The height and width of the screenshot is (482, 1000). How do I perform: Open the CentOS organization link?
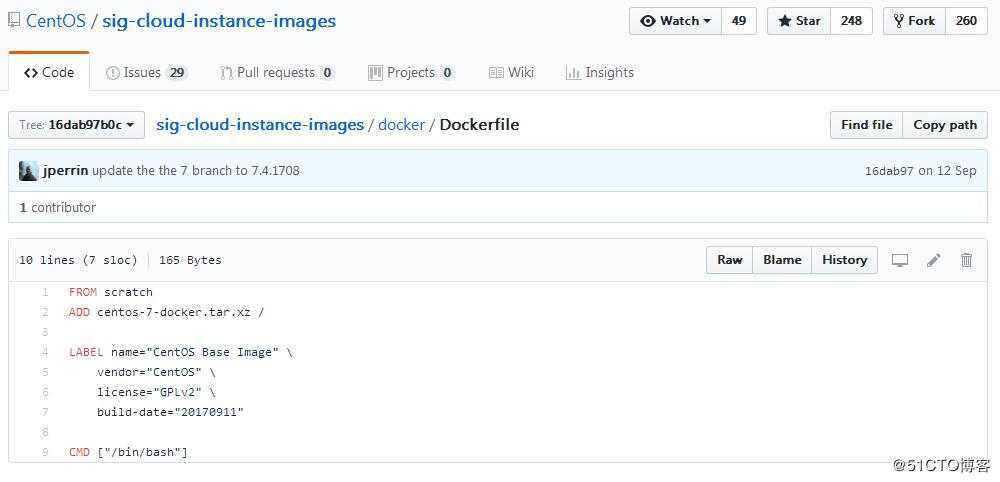click(55, 21)
